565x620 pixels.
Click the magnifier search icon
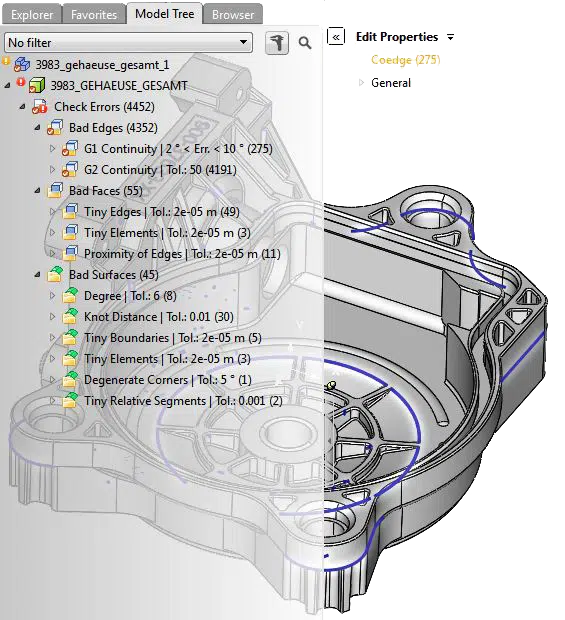pyautogui.click(x=304, y=43)
